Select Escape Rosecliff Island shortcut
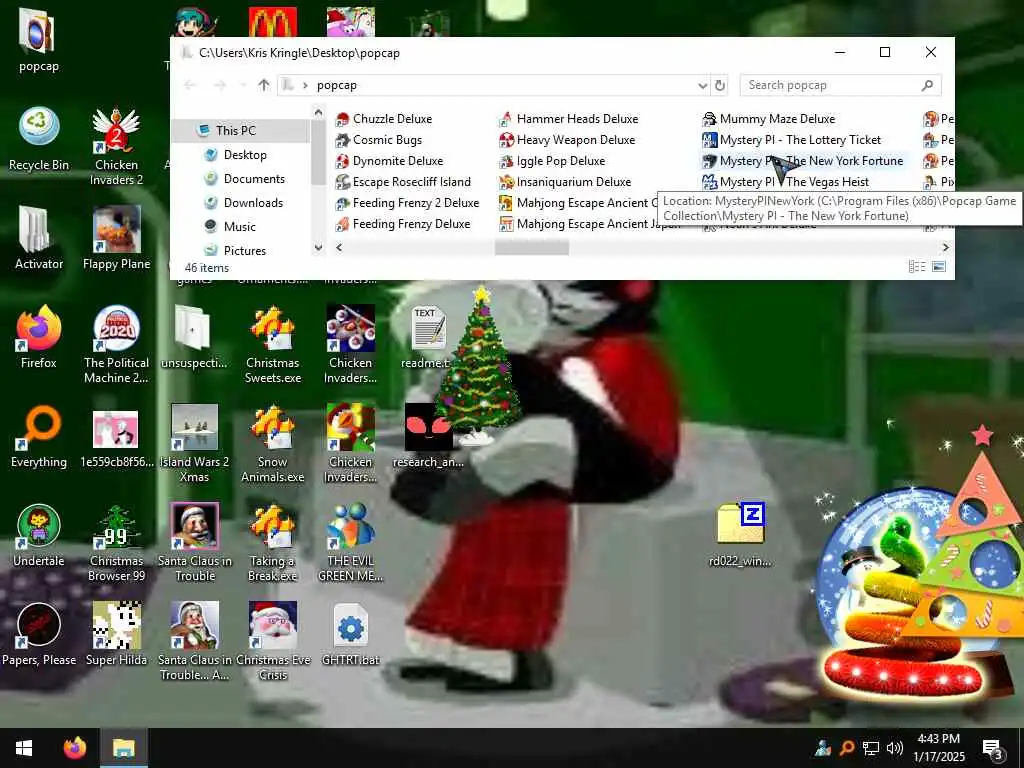 click(403, 182)
